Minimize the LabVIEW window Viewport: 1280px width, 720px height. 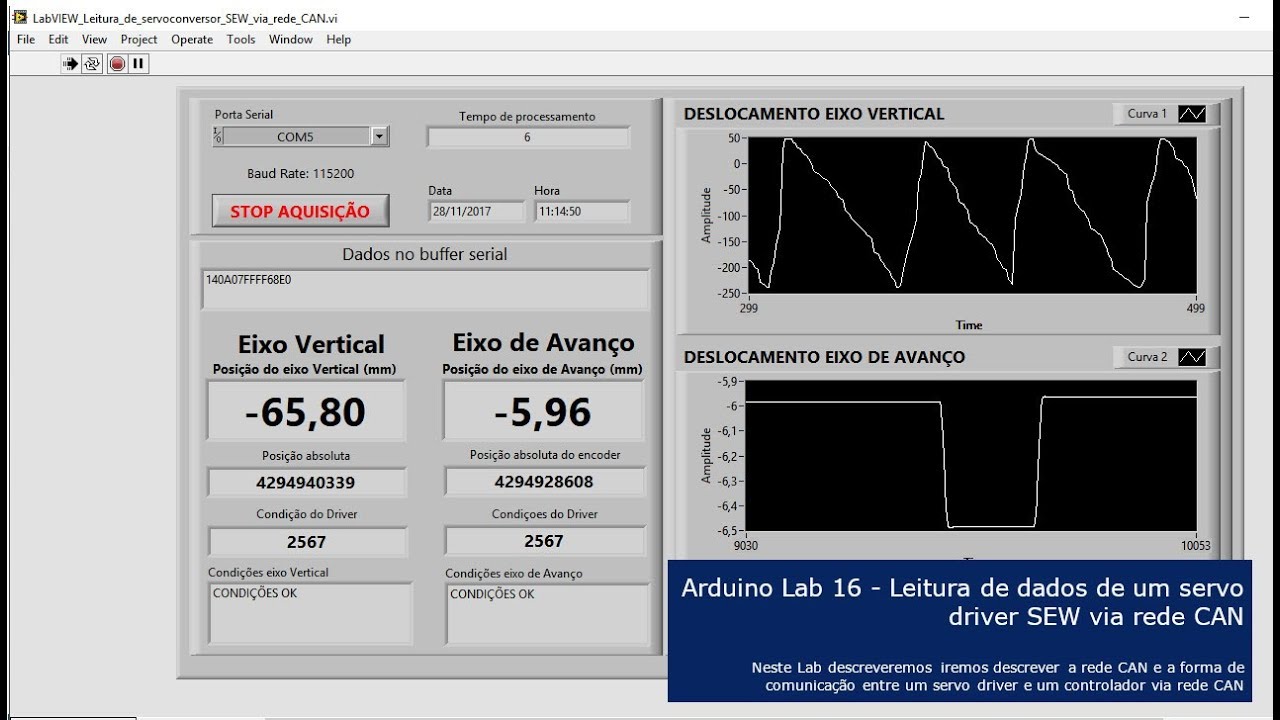1244,18
